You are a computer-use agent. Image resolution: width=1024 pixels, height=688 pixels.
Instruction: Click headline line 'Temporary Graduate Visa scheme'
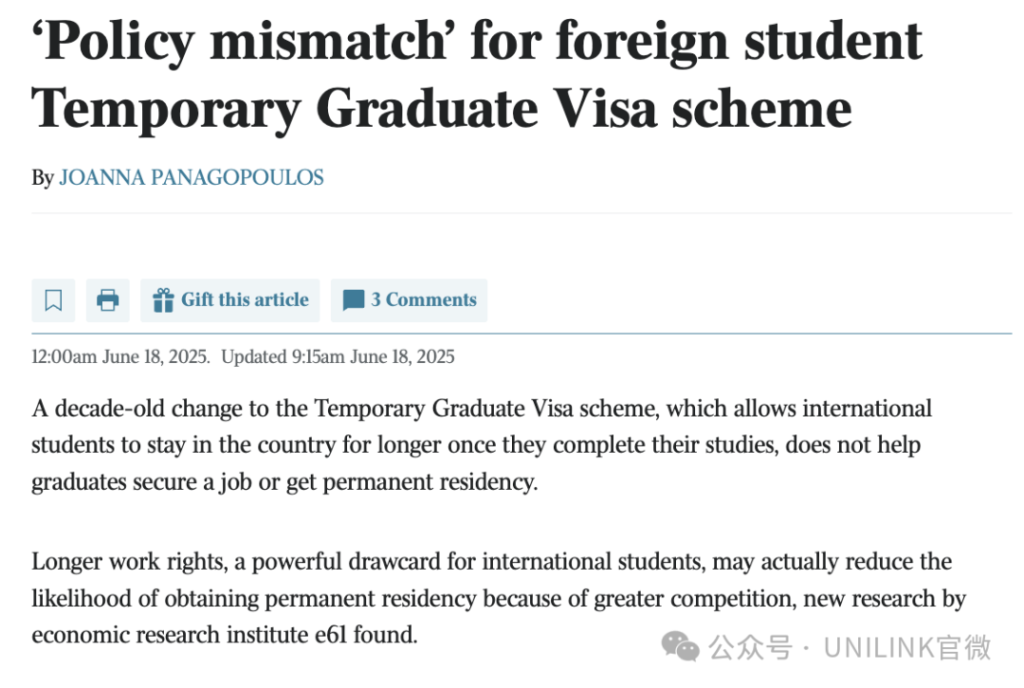click(x=441, y=110)
